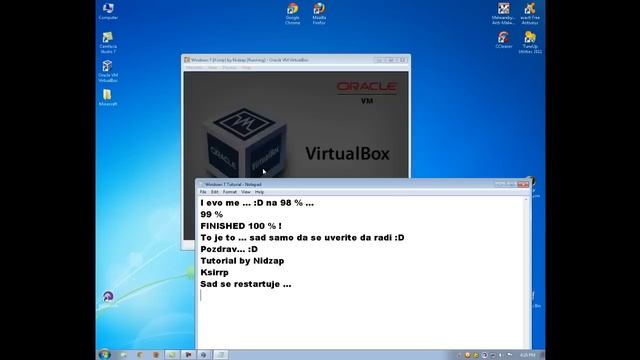The width and height of the screenshot is (640, 360).
Task: Click the "Tutorial by Nidzap" line in Notepad
Action: [x=242, y=261]
